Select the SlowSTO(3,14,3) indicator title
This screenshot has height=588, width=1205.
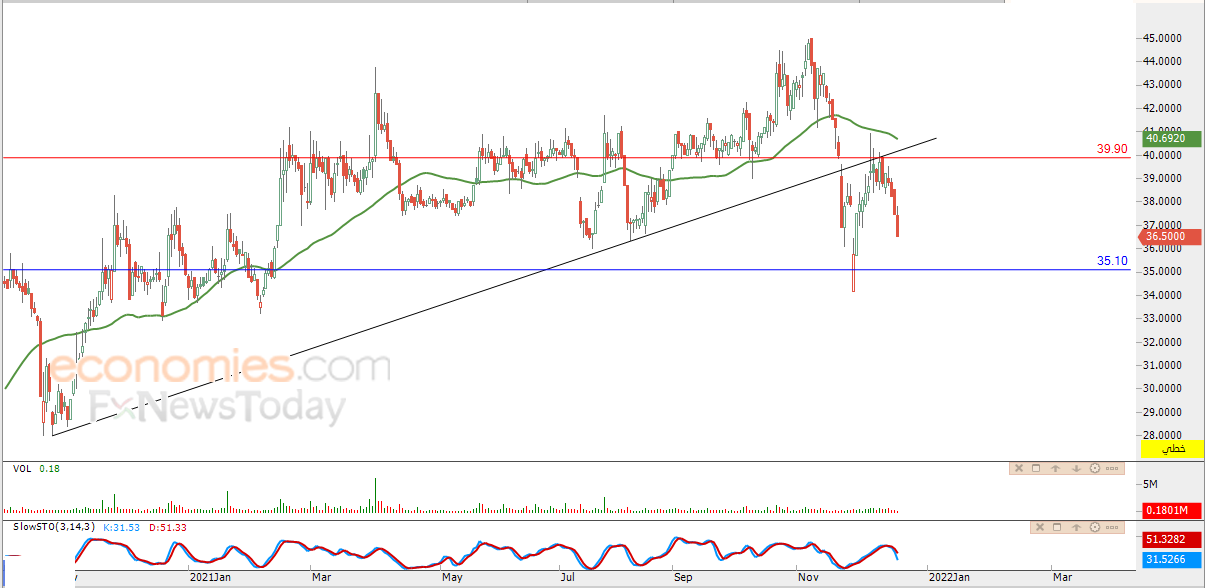(55, 527)
